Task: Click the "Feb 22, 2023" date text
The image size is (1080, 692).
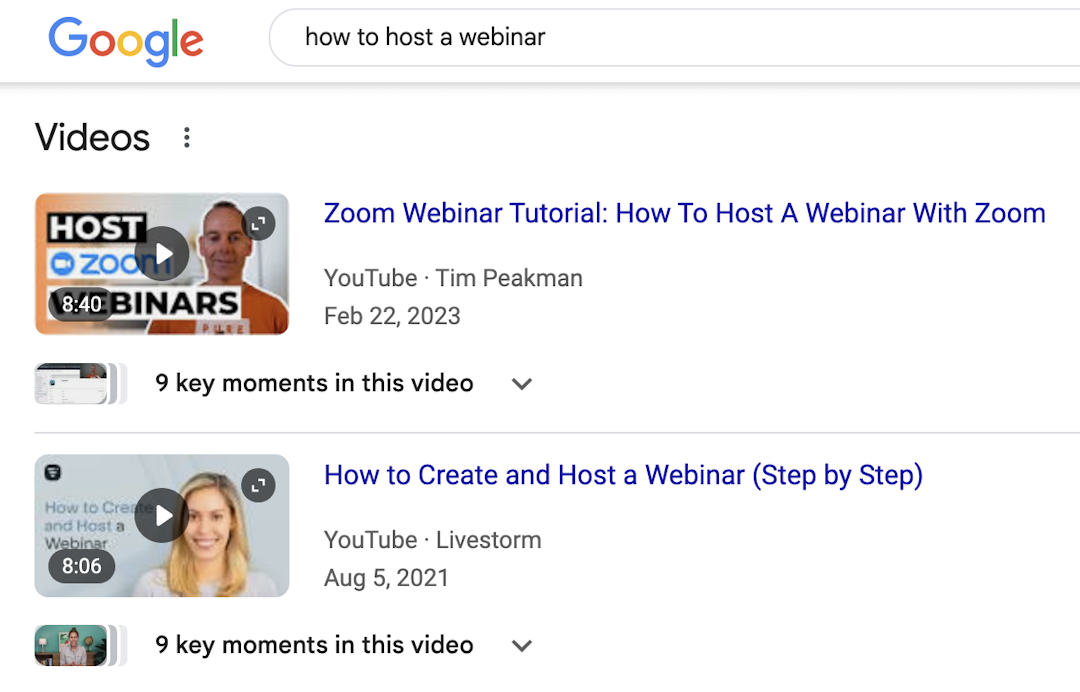Action: coord(392,316)
